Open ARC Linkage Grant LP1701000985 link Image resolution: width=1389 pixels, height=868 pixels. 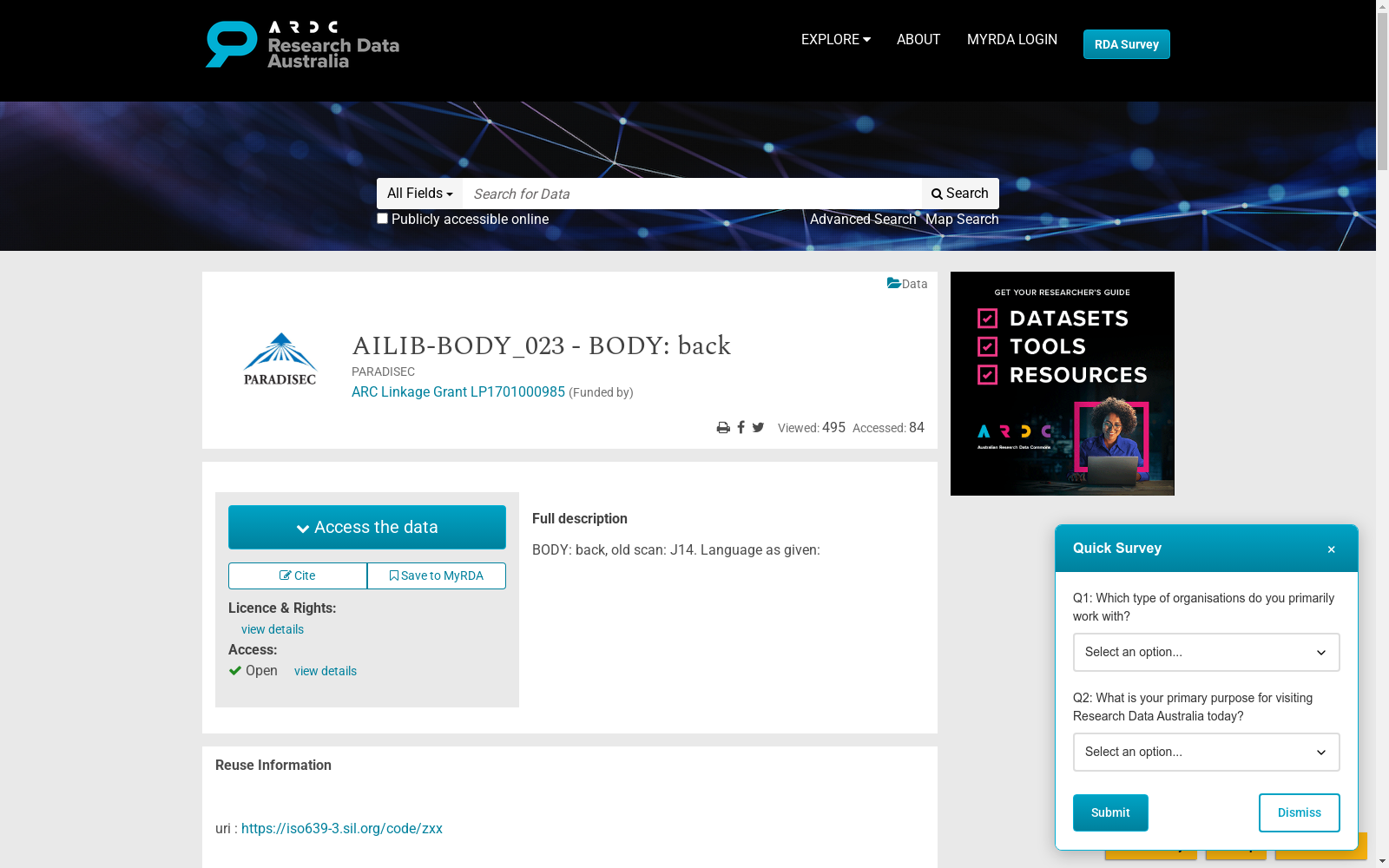click(x=458, y=391)
